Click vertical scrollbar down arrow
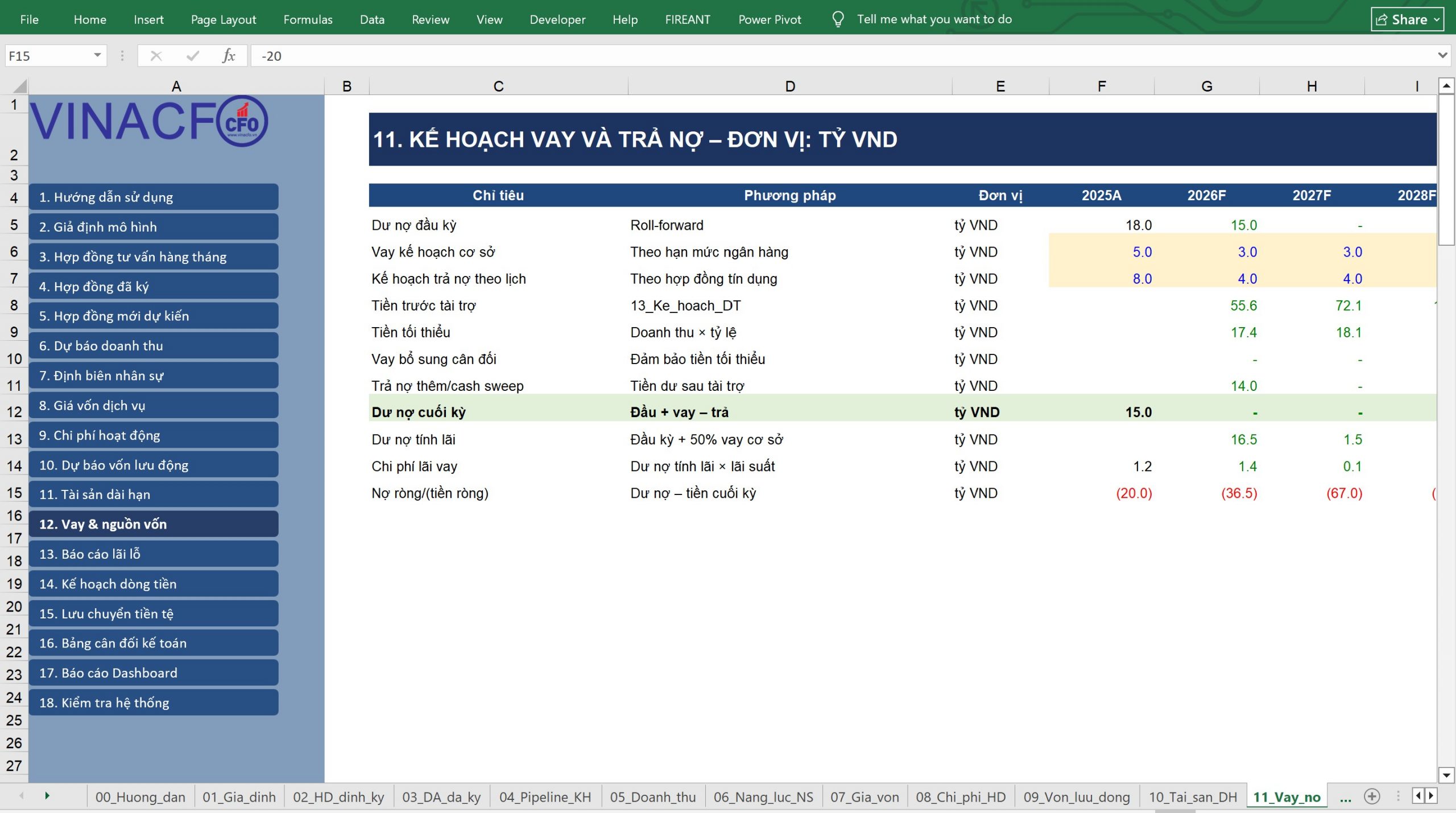Viewport: 1456px width, 813px height. [x=1446, y=775]
